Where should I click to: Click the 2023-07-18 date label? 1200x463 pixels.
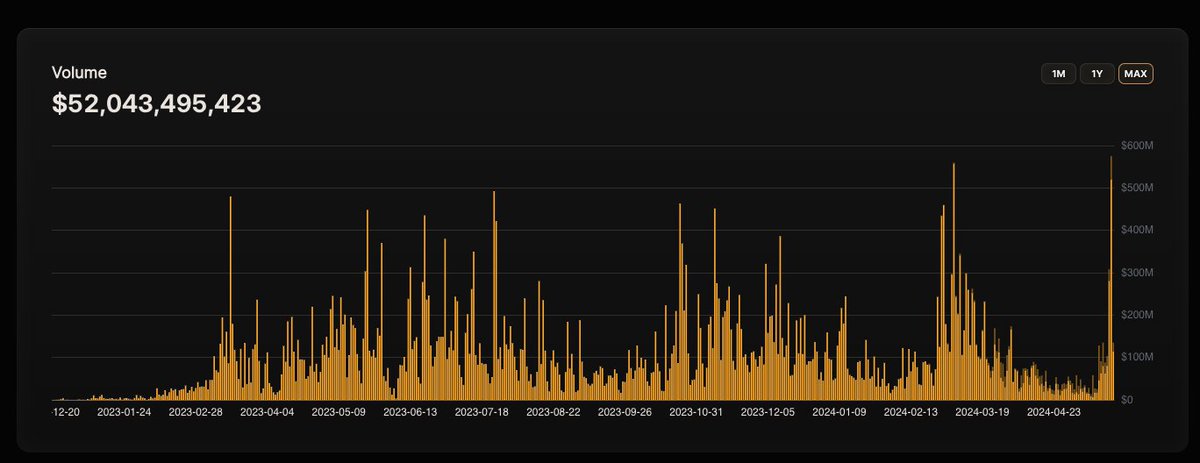(482, 411)
